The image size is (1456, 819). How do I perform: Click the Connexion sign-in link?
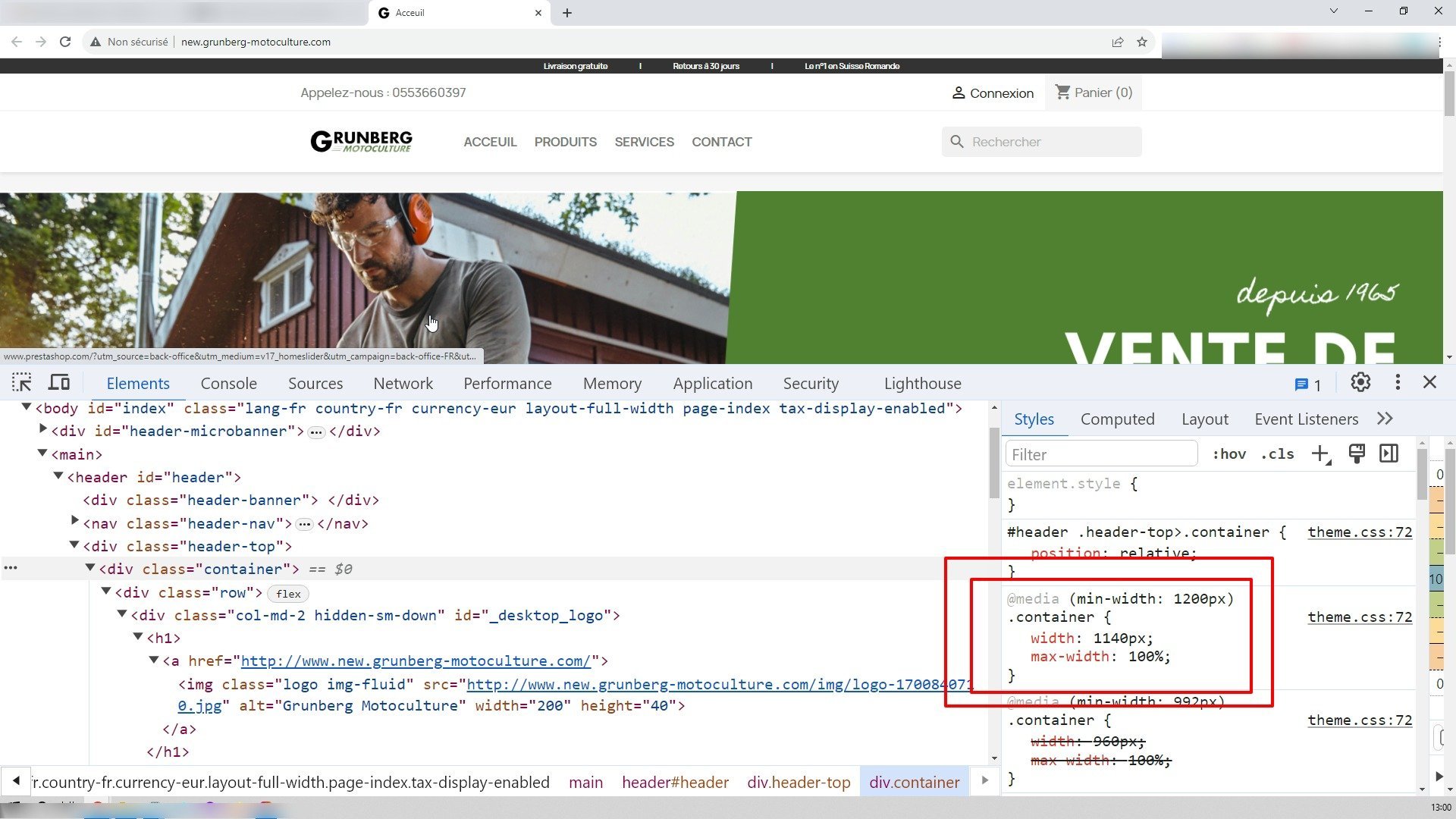[993, 93]
